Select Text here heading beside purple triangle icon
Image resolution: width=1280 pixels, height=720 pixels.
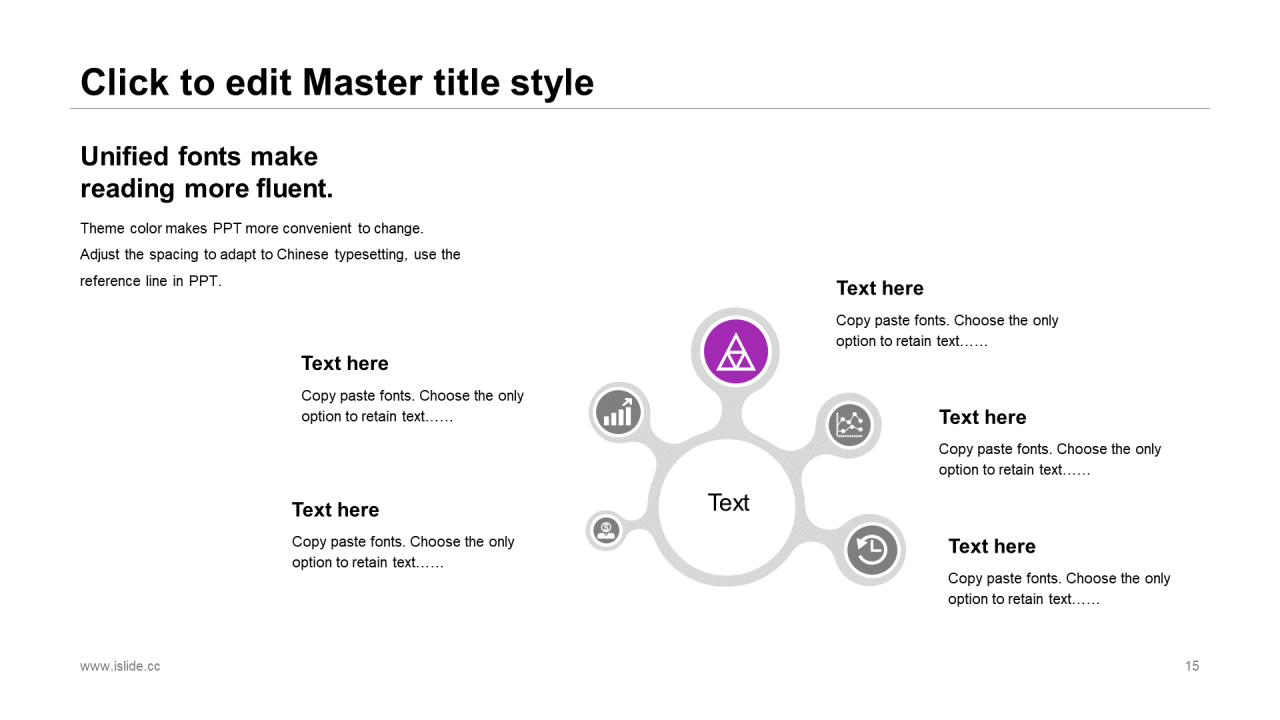879,288
